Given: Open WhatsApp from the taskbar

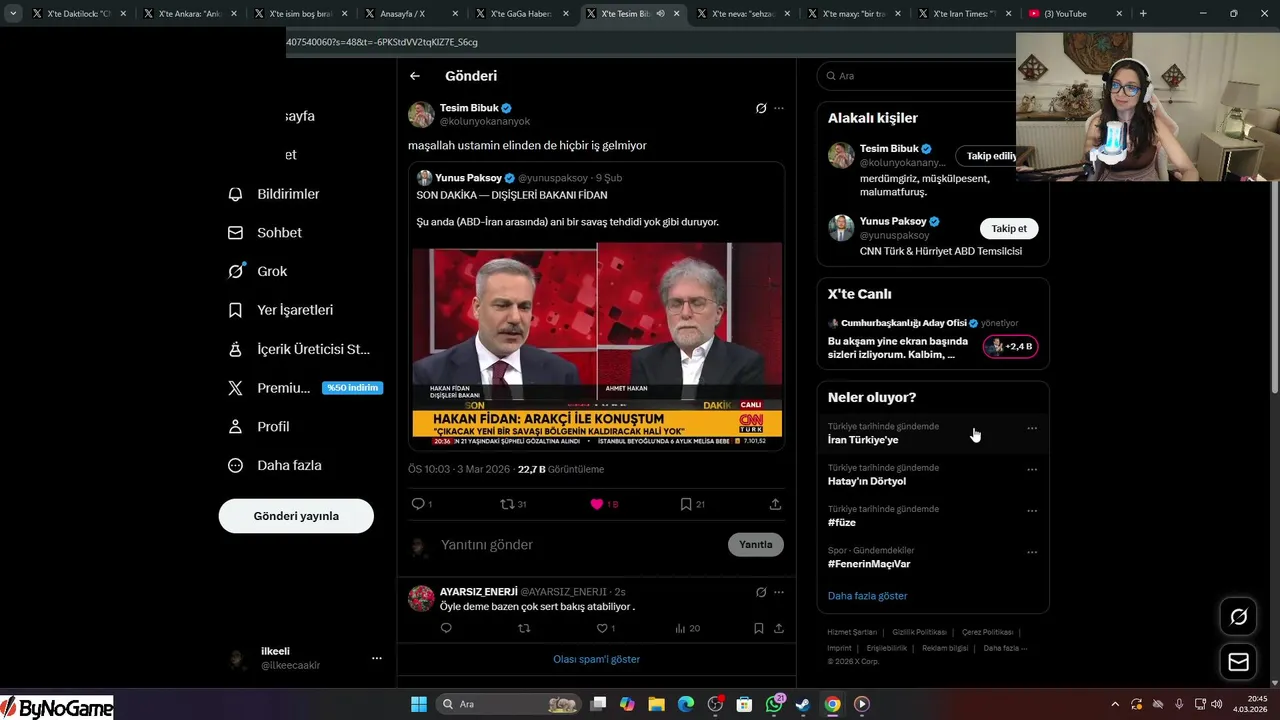Looking at the screenshot, I should click(774, 704).
